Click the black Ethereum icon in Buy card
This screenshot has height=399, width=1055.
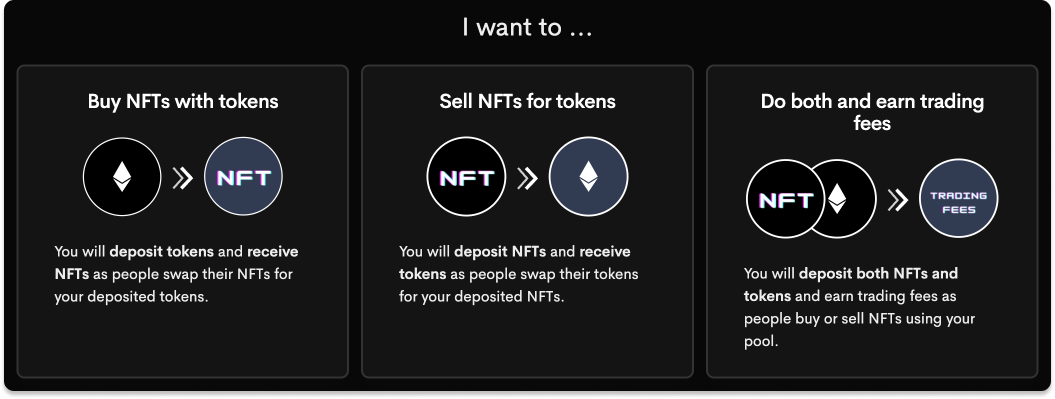[122, 177]
